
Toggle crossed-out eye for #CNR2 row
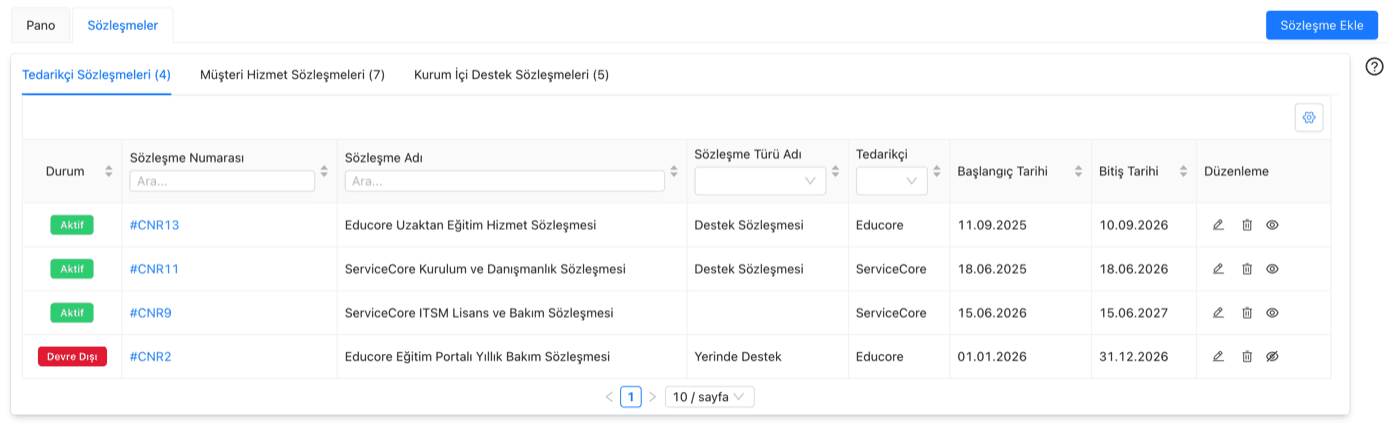point(1273,356)
